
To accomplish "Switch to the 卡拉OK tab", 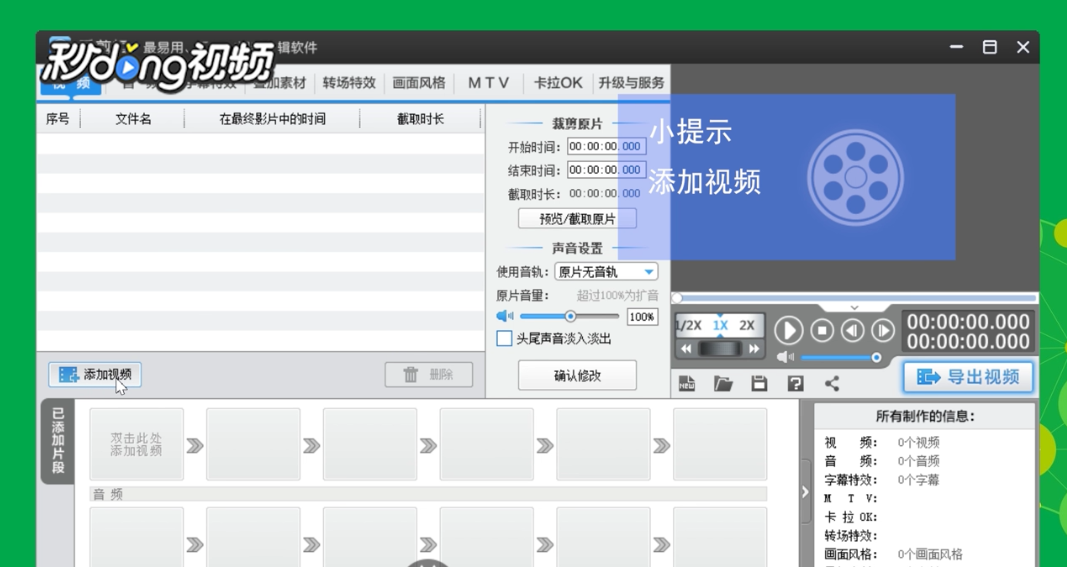I will [x=558, y=83].
